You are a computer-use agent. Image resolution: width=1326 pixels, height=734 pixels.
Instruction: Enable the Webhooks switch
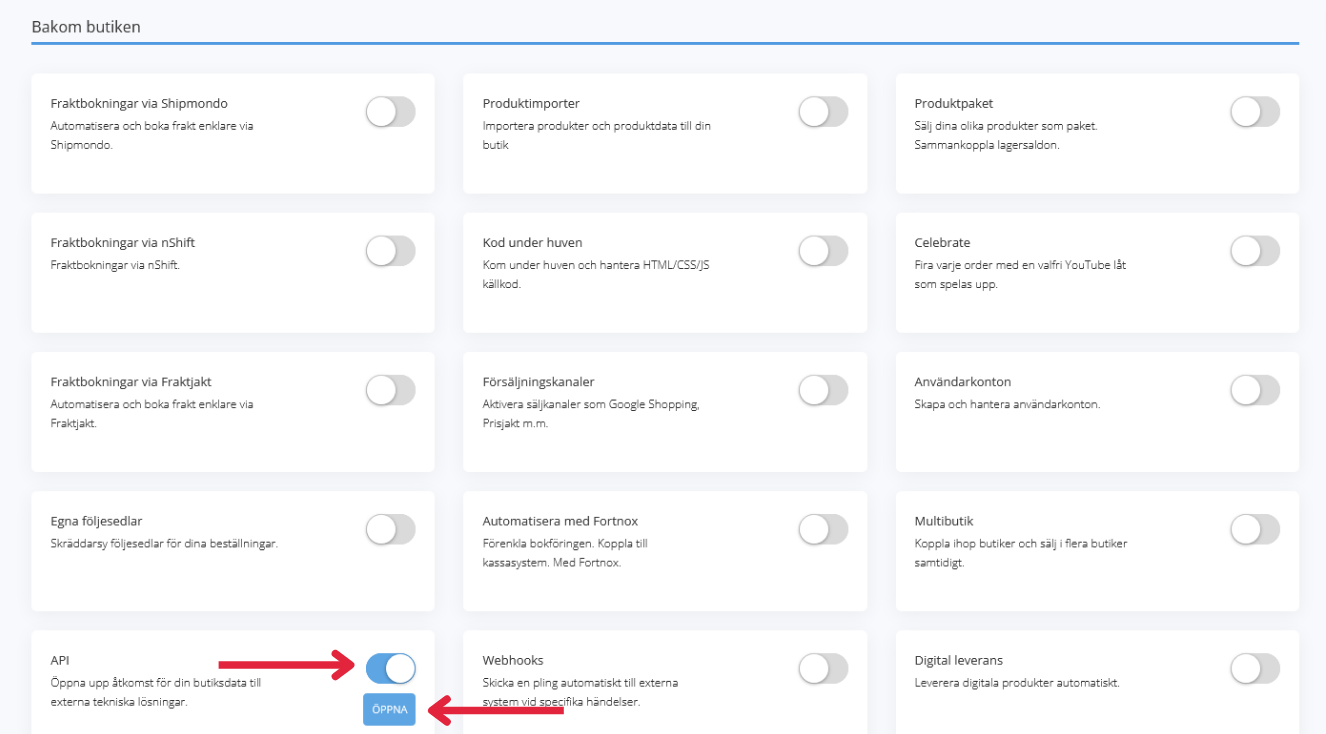[822, 668]
